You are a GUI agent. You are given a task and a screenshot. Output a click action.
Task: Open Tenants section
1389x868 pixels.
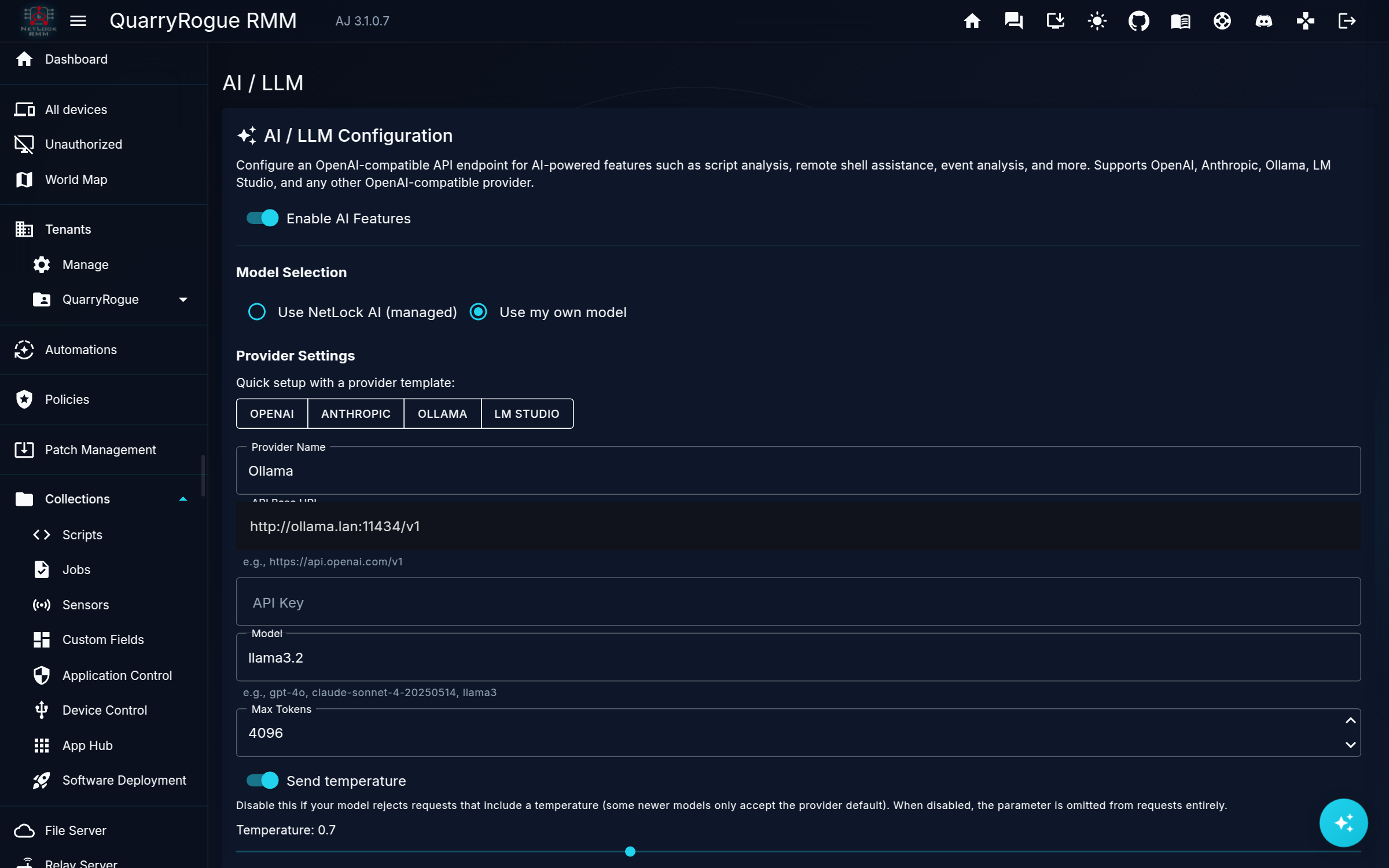(x=104, y=229)
